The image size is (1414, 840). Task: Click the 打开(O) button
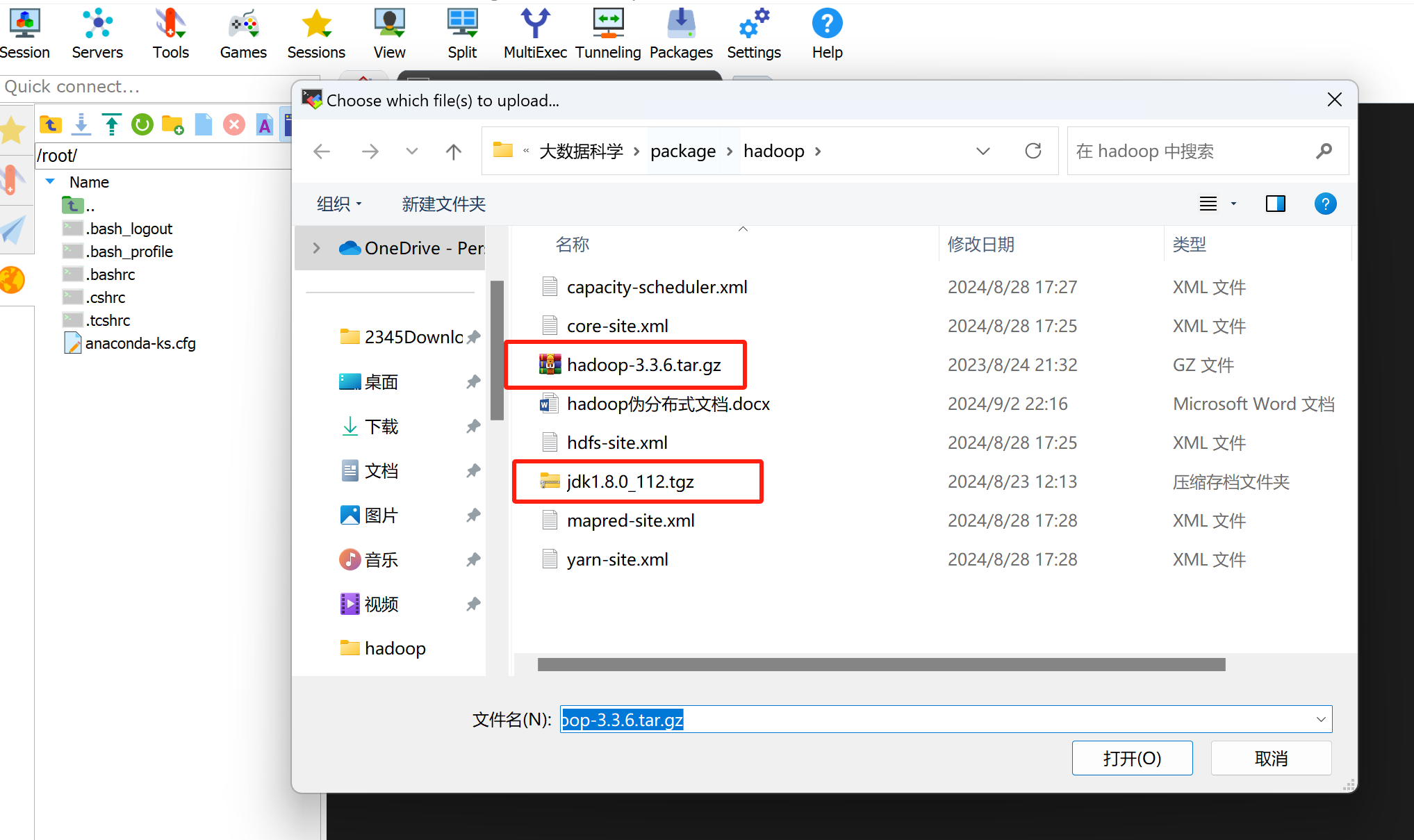(1132, 758)
